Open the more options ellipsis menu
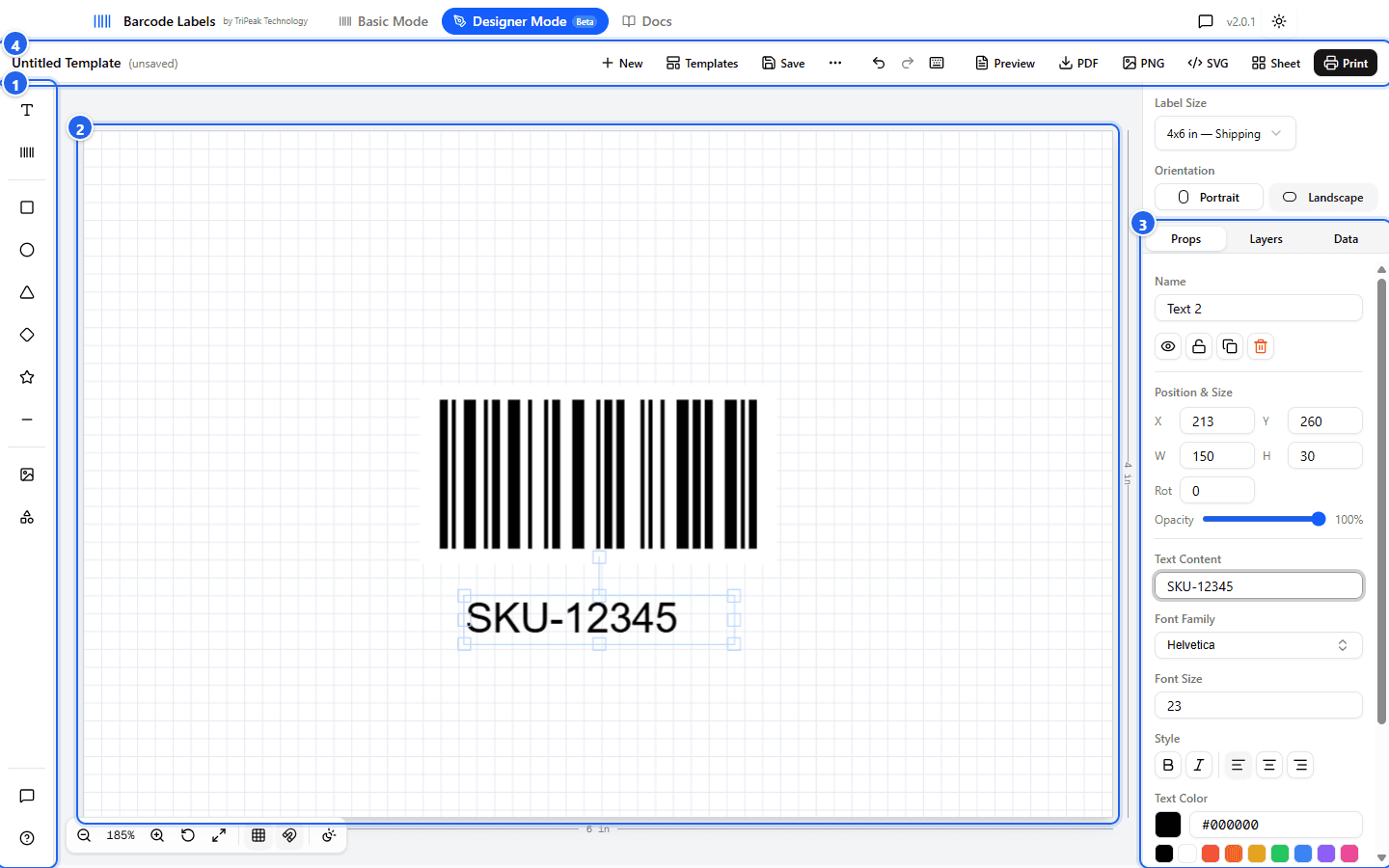Screen dimensions: 1389x868 835,63
